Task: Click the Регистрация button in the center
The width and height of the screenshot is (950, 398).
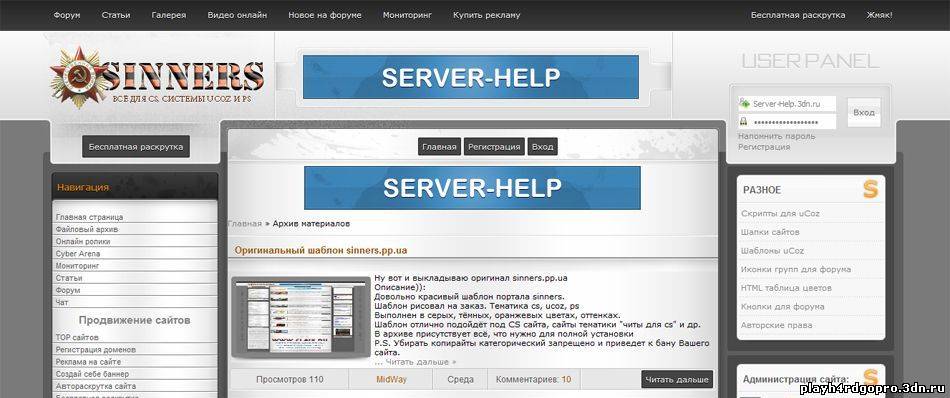Action: (x=494, y=147)
